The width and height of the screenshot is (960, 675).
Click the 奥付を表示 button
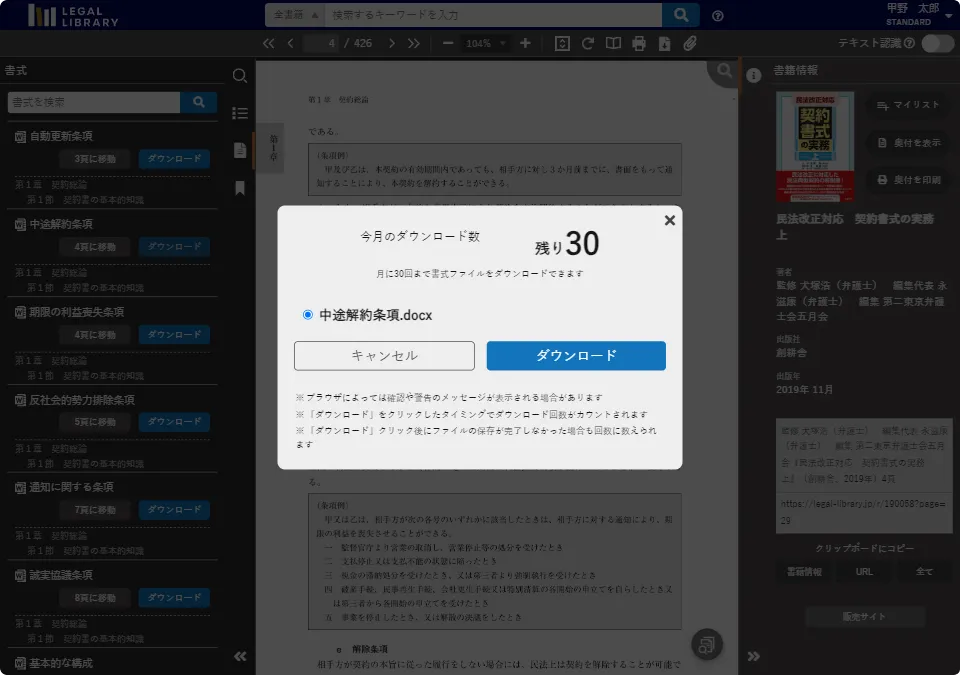tap(908, 143)
